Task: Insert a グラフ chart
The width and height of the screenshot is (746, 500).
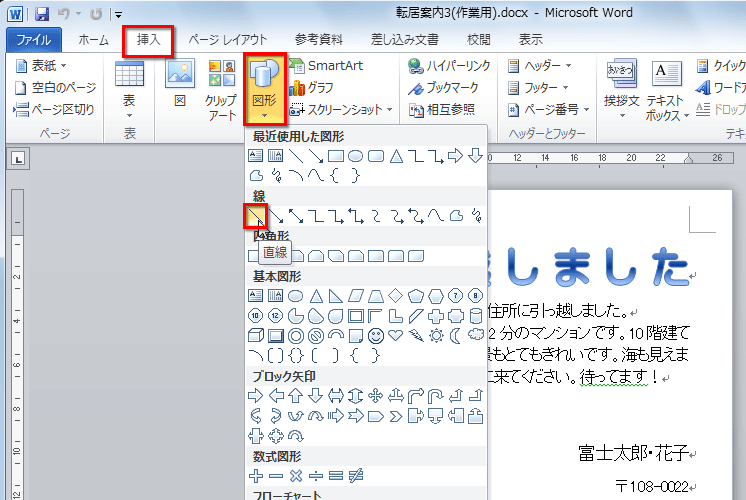Action: tap(312, 88)
